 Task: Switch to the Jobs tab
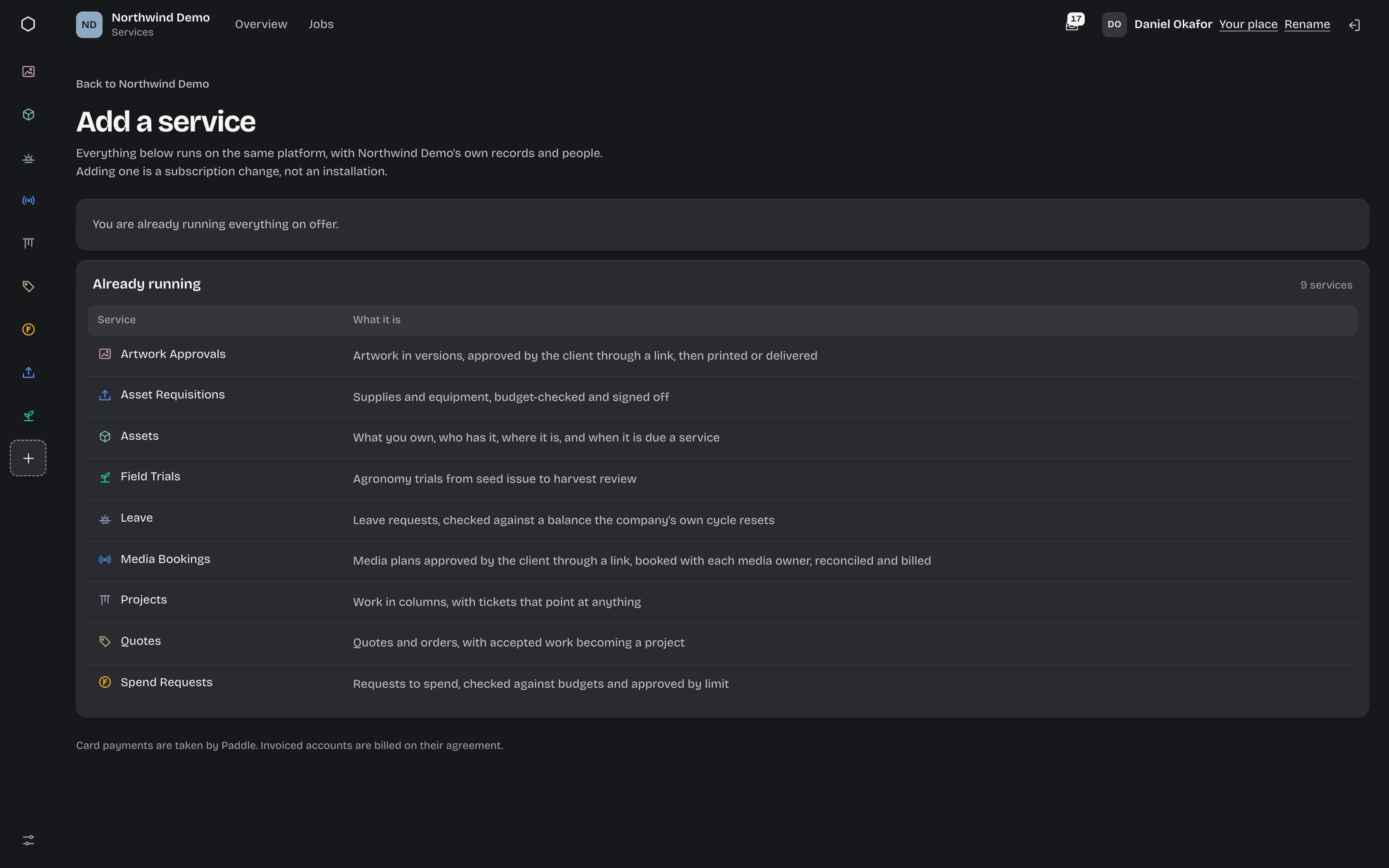pyautogui.click(x=321, y=24)
